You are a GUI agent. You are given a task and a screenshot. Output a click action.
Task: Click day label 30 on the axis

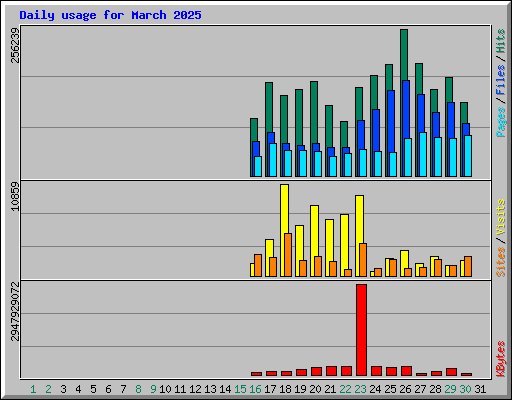point(465,389)
